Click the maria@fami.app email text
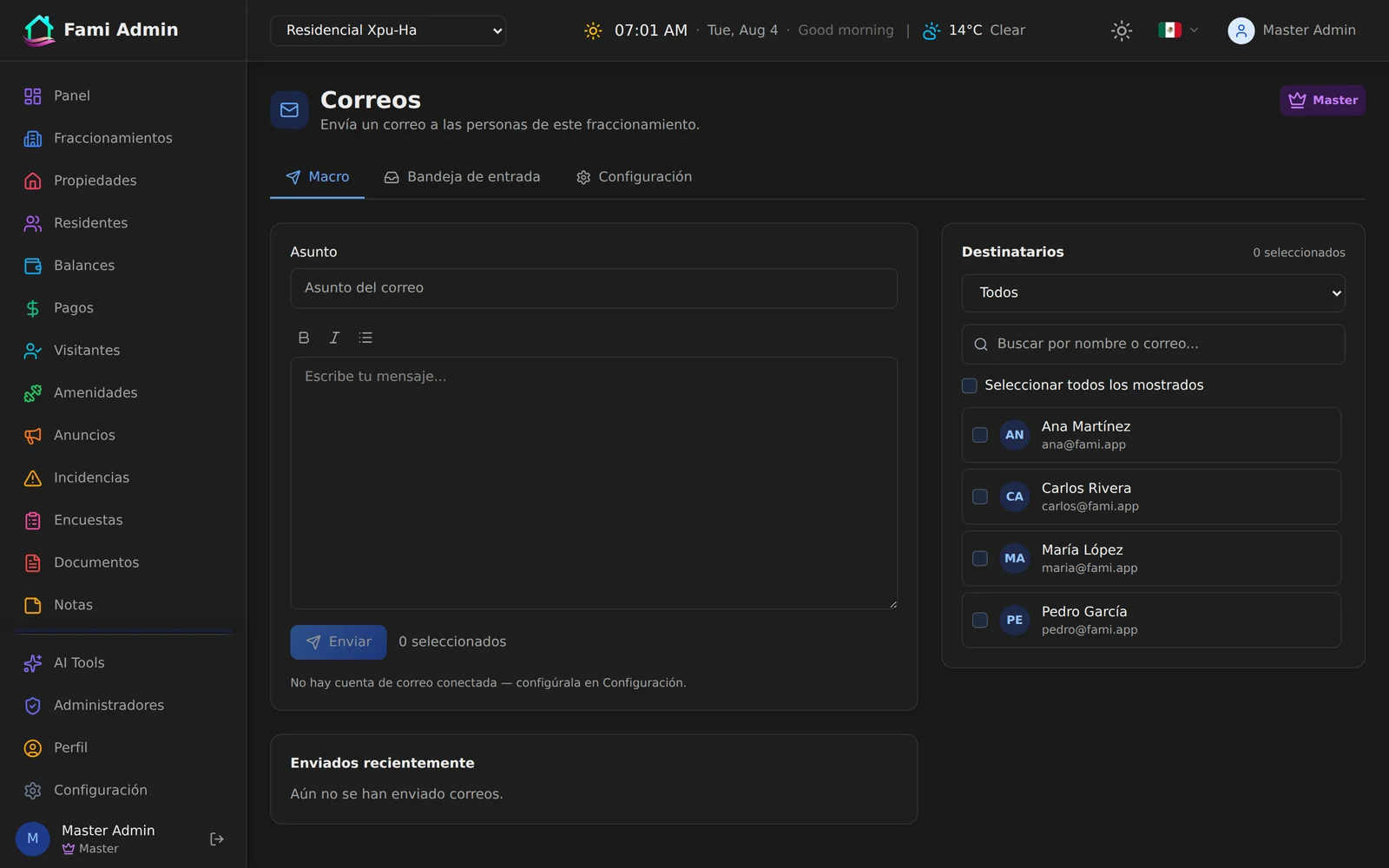 pos(1089,568)
